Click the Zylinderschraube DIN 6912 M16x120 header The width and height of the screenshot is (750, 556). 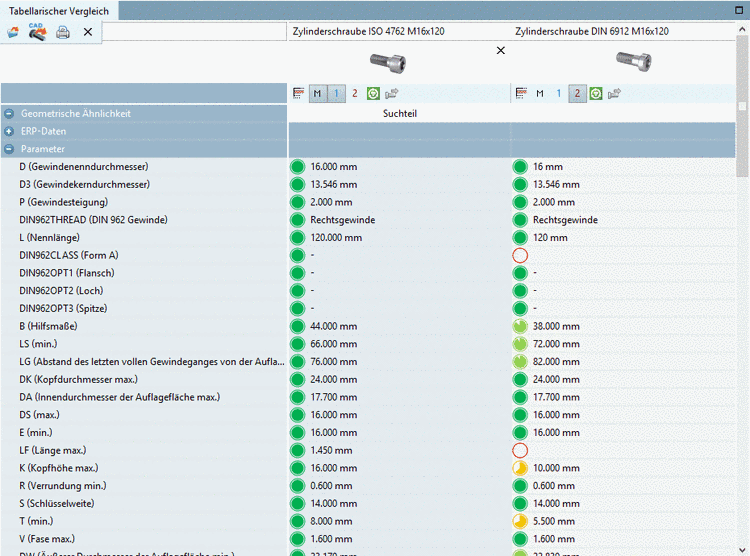point(592,32)
